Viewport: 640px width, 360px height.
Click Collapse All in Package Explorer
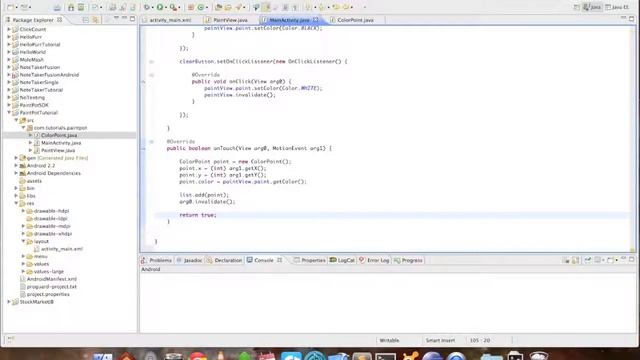[x=86, y=20]
